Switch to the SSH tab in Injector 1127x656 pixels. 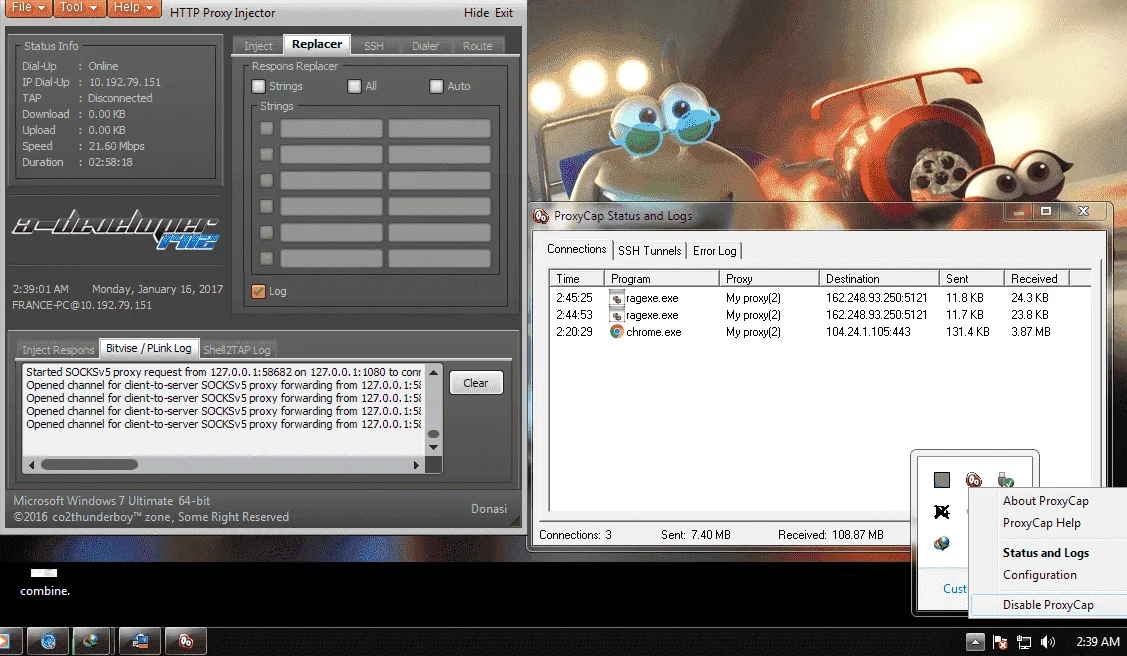click(374, 46)
